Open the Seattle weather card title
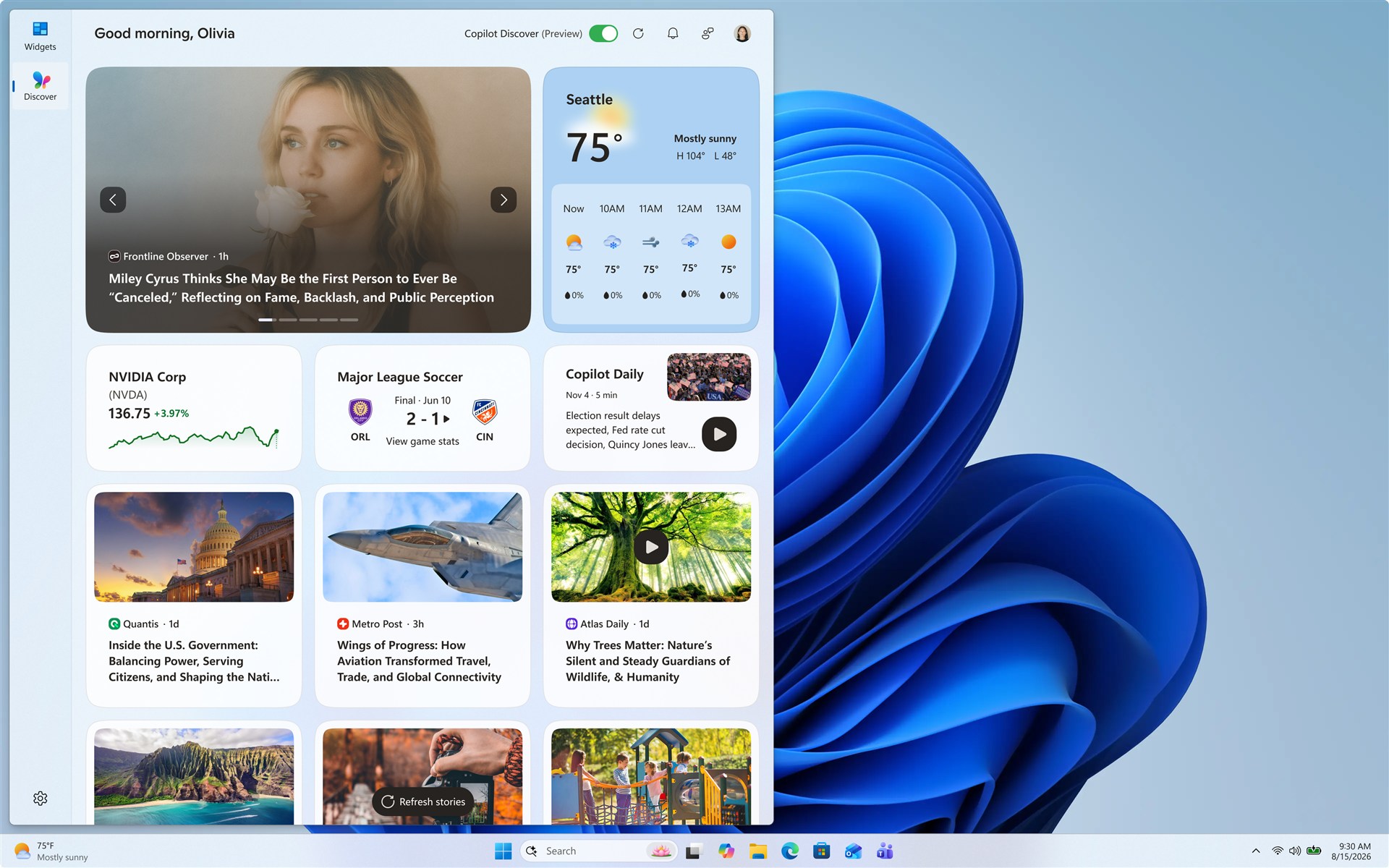Screen dimensions: 1389x868 click(589, 100)
